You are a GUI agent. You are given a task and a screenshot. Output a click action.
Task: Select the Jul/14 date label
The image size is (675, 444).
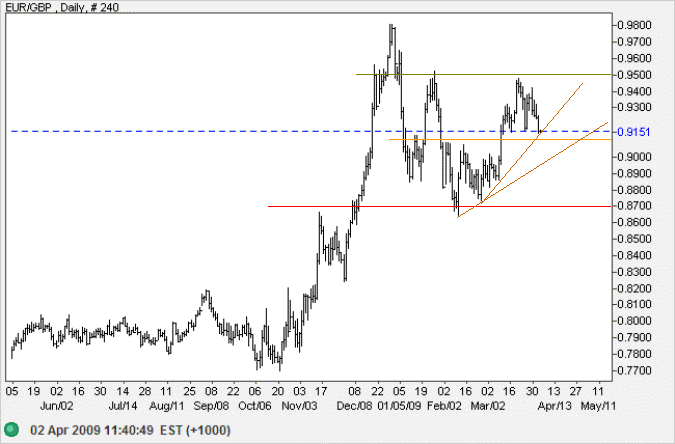click(123, 406)
